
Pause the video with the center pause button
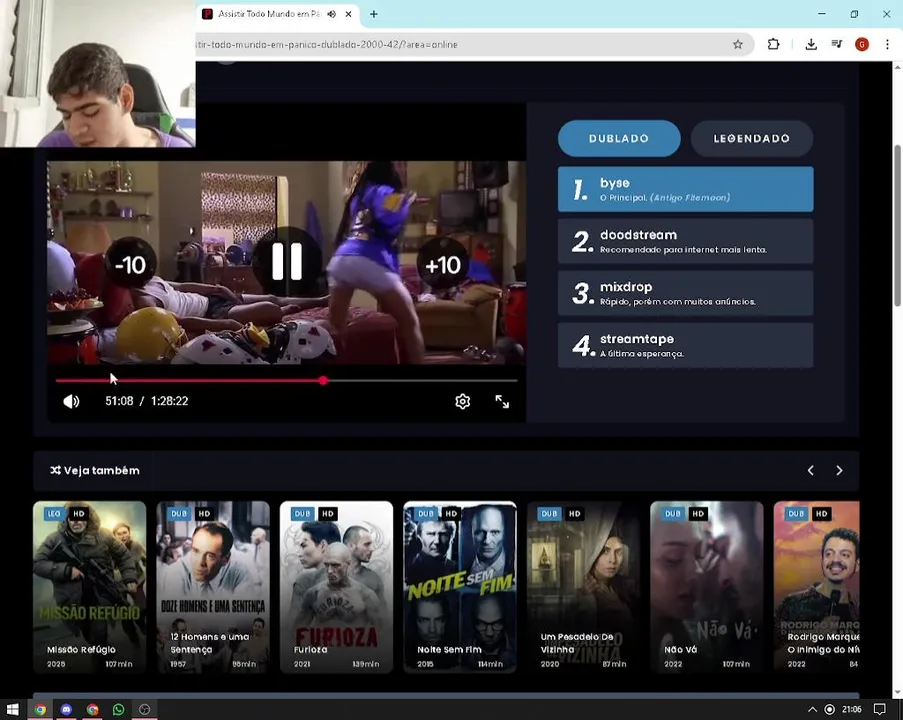[x=287, y=262]
